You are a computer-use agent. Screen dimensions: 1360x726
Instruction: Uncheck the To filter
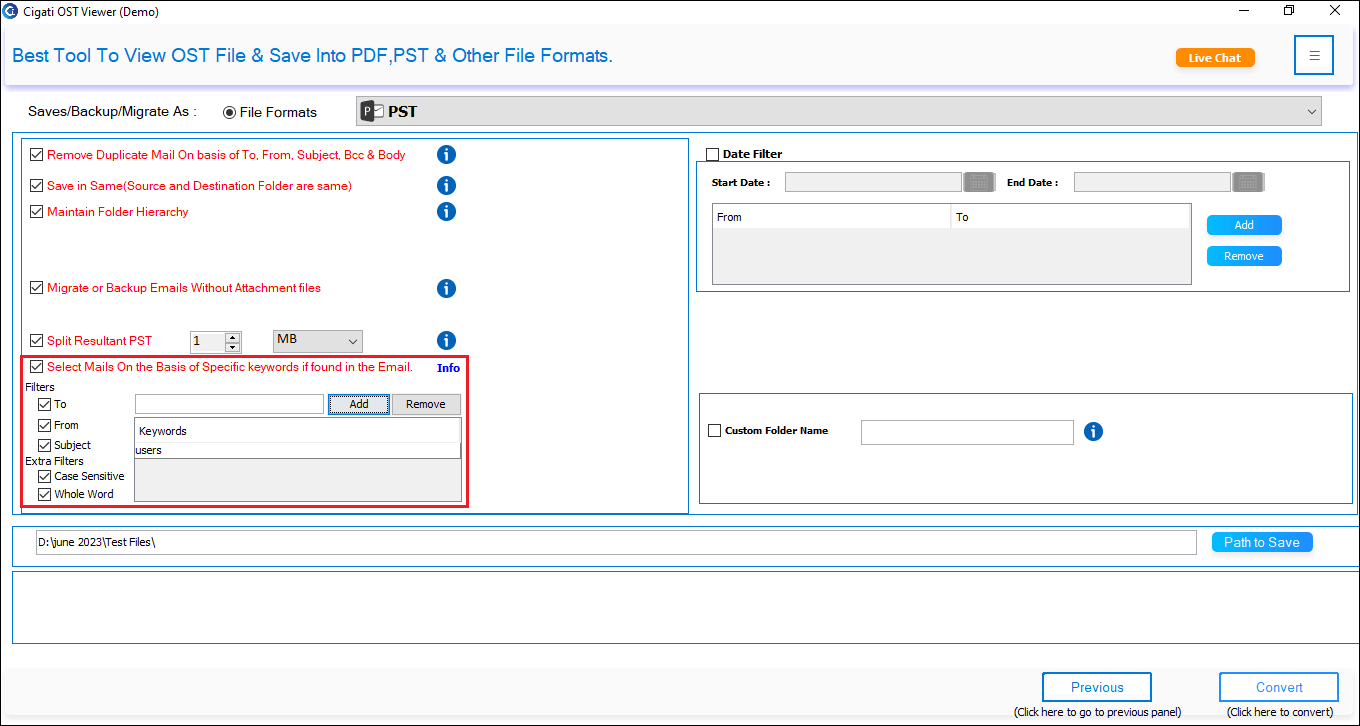pos(44,405)
